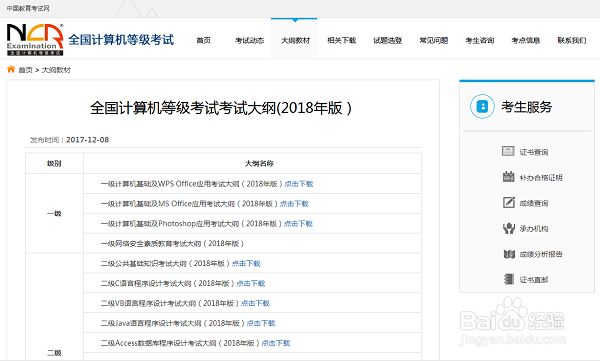This screenshot has width=600, height=361.
Task: Click the NCRE Examination logo
Action: [35, 39]
